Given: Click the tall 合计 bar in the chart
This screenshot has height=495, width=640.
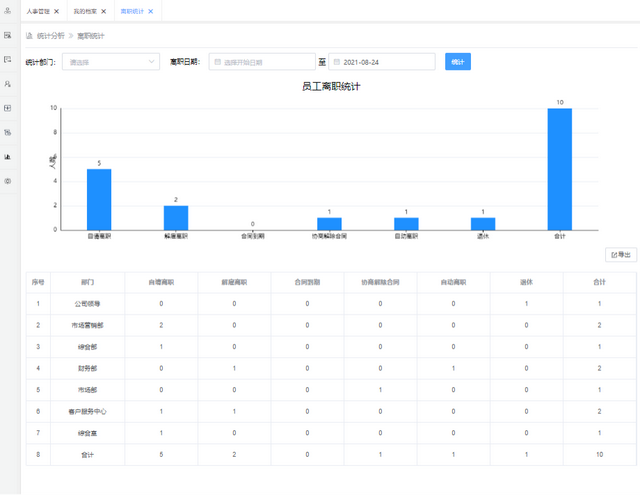Looking at the screenshot, I should (x=559, y=169).
